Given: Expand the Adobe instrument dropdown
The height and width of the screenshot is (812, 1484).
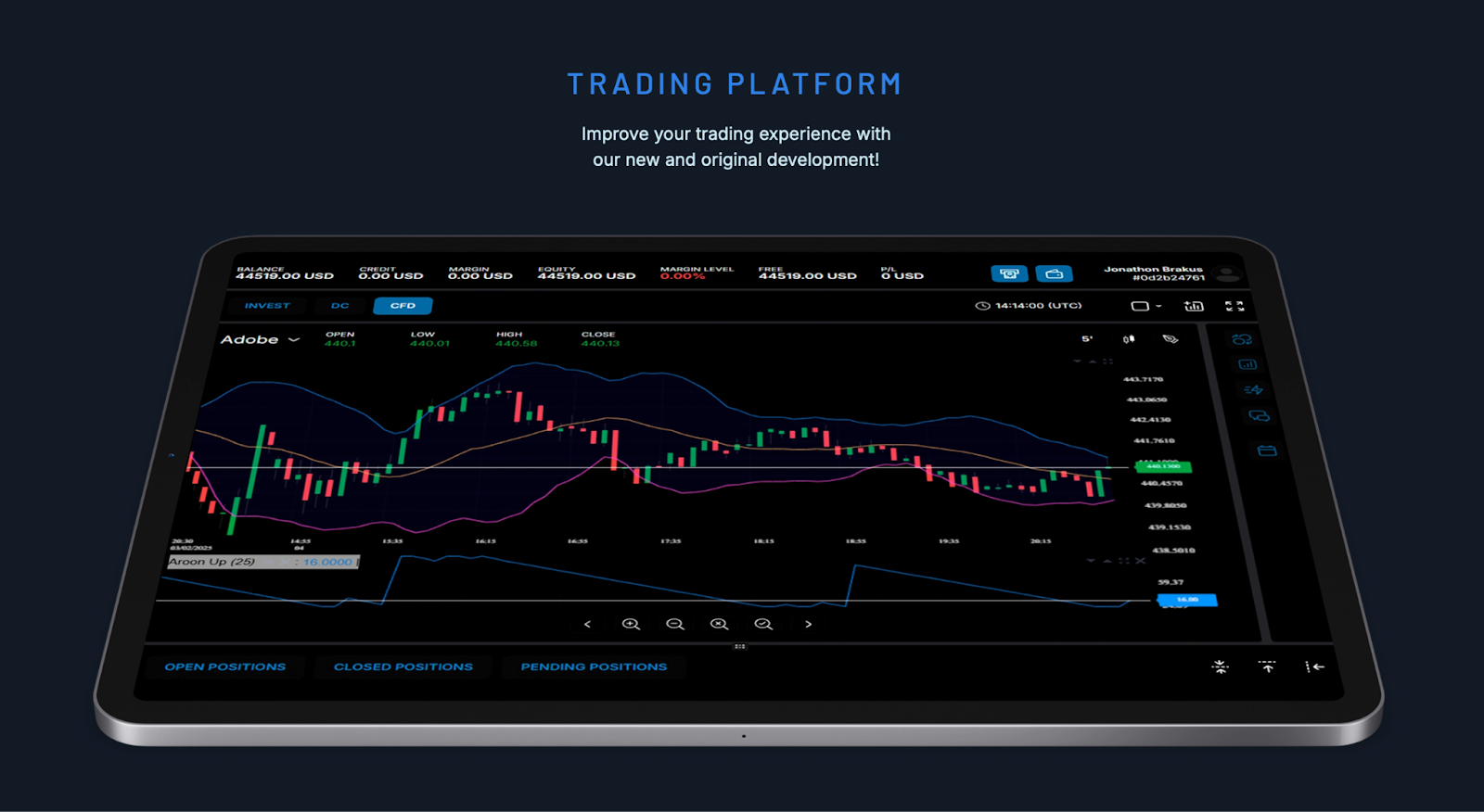Looking at the screenshot, I should coord(260,340).
